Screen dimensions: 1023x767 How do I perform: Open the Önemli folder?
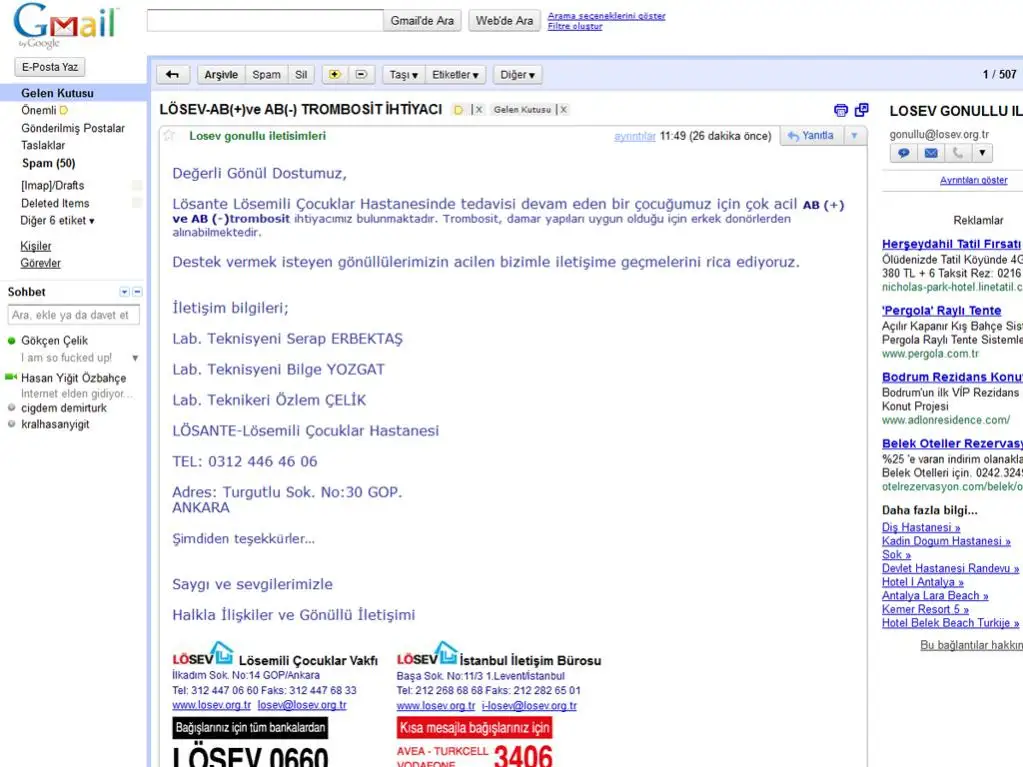click(38, 110)
